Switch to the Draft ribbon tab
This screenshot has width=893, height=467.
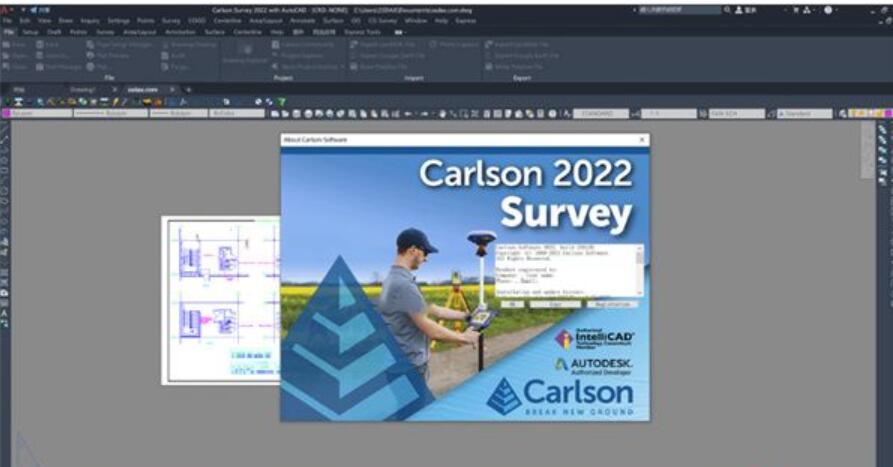[x=54, y=32]
